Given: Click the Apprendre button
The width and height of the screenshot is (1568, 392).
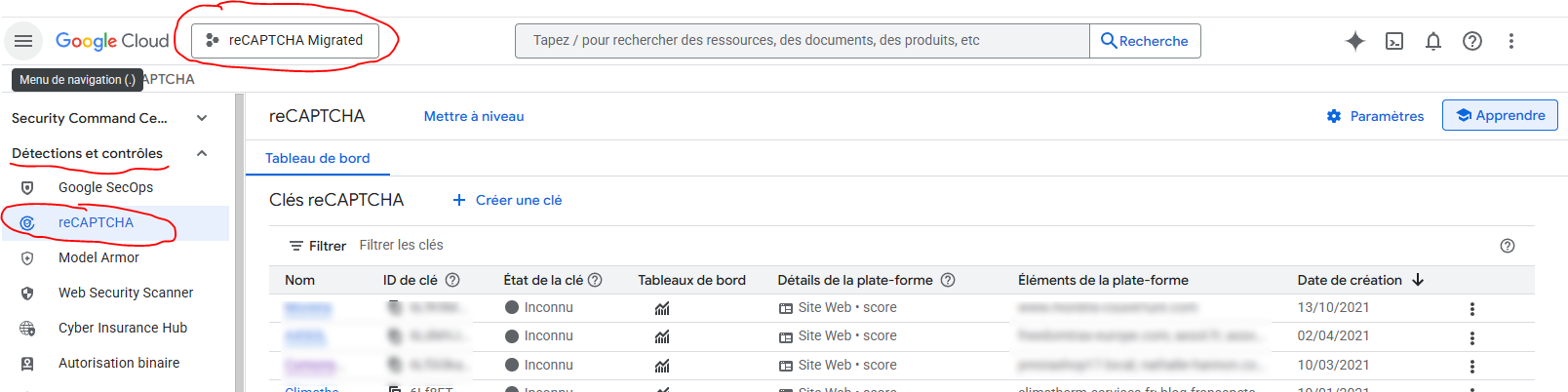Looking at the screenshot, I should (1500, 115).
